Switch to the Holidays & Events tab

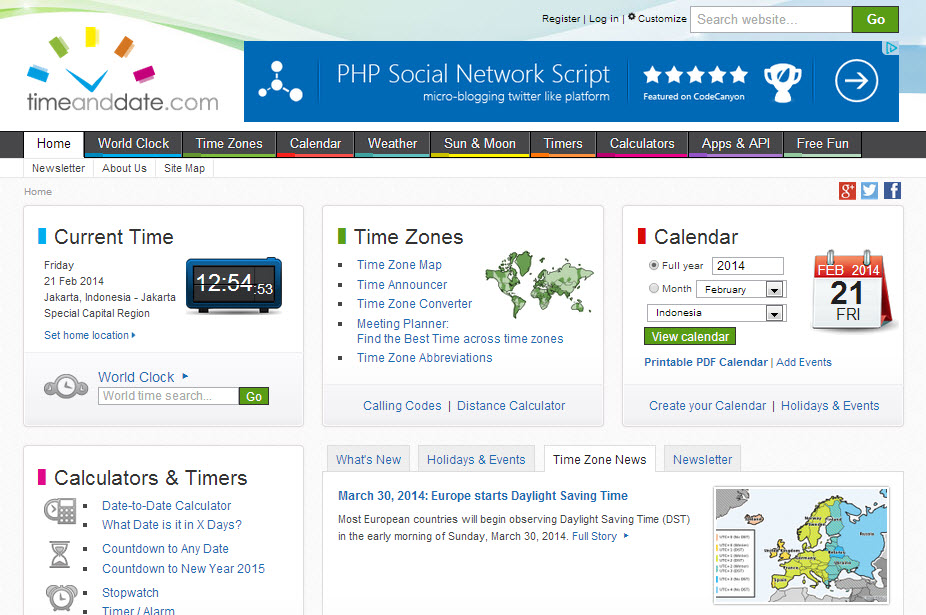click(476, 460)
